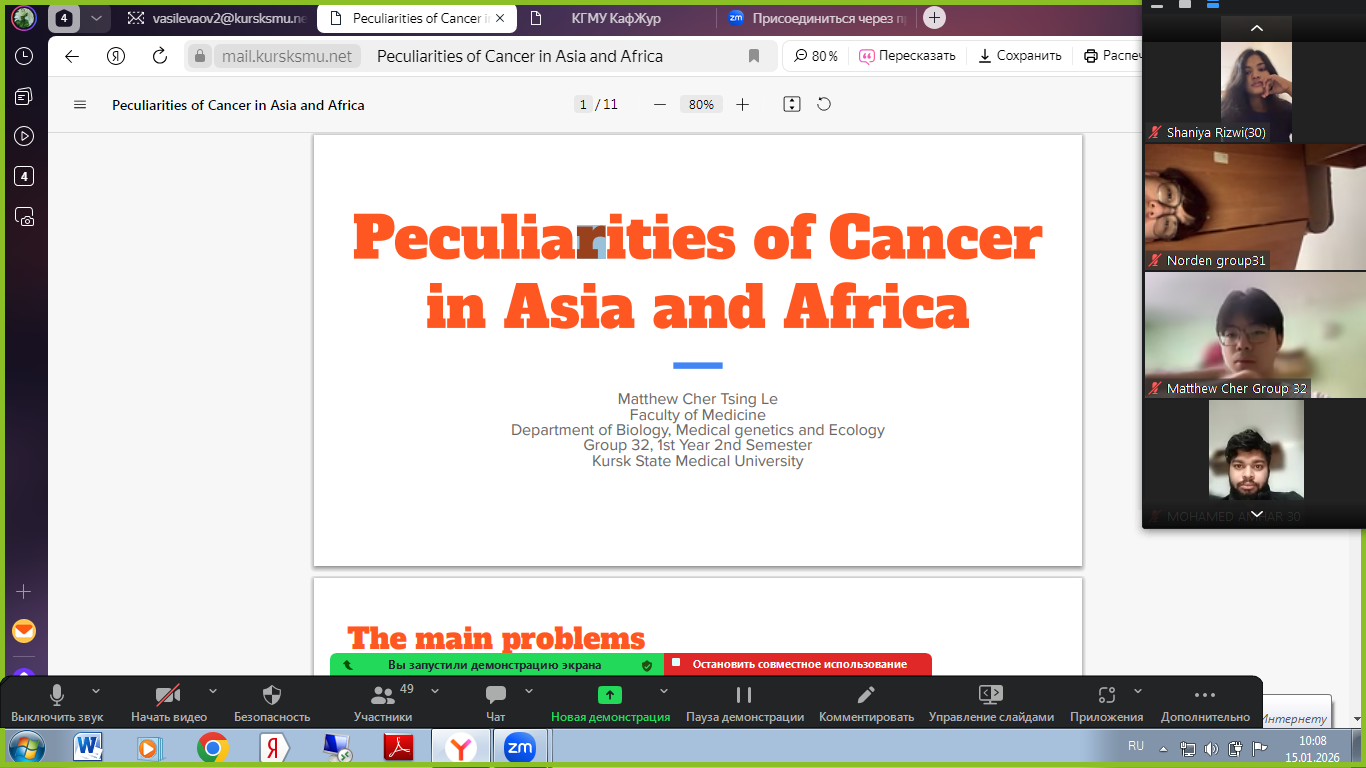Switch to the vasilevaov2@kursksmu mail tab
The width and height of the screenshot is (1366, 768).
(x=215, y=18)
